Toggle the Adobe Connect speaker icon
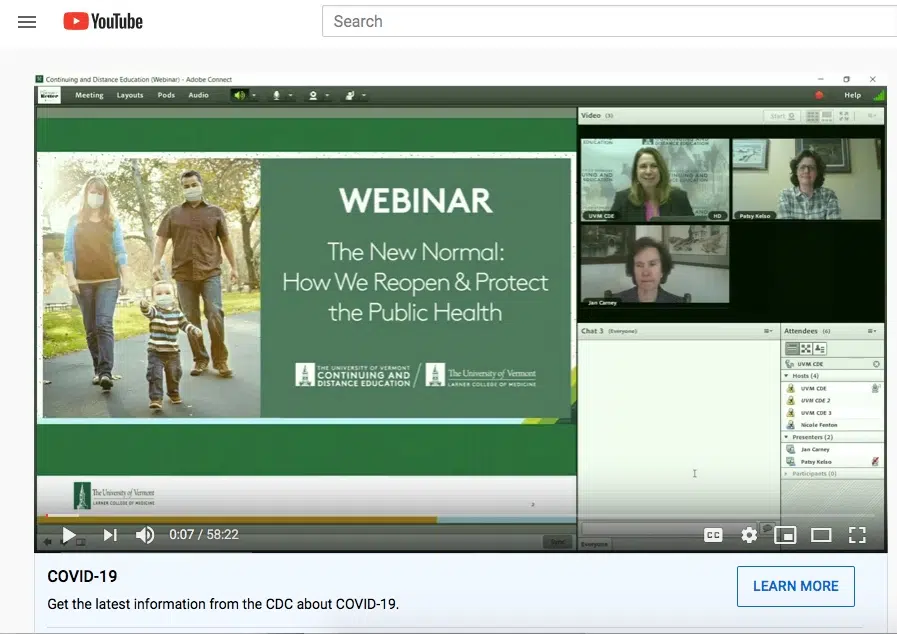 click(239, 95)
